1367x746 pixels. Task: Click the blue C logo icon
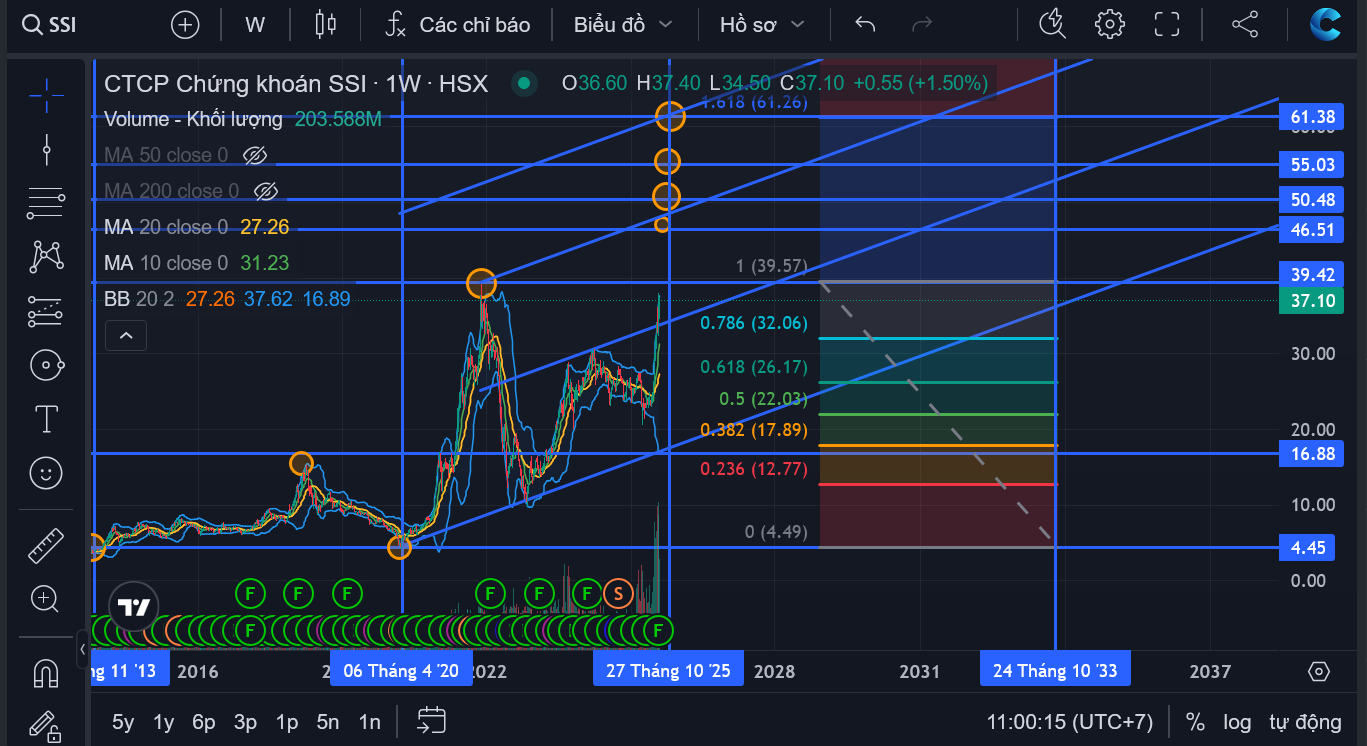[1327, 25]
